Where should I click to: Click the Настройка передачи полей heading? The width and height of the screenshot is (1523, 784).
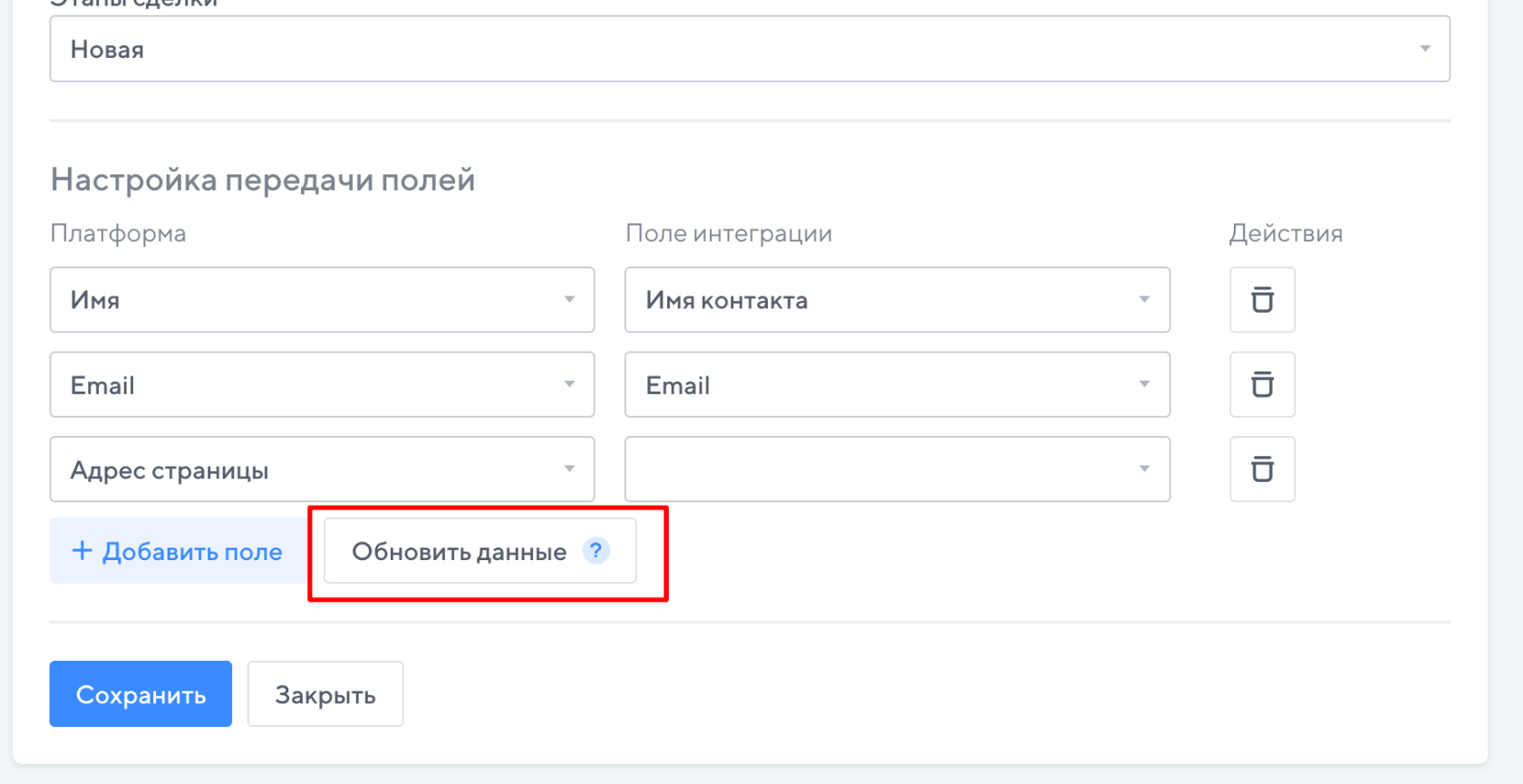(x=263, y=179)
